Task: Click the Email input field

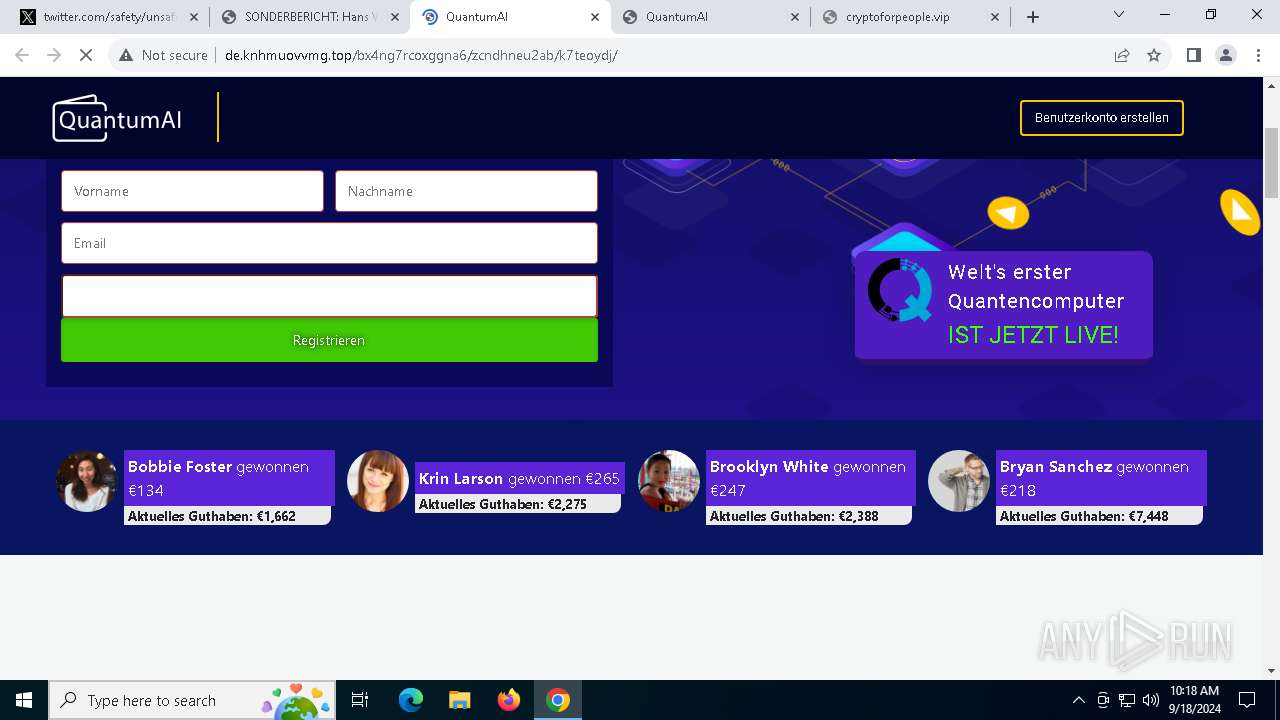Action: point(329,243)
